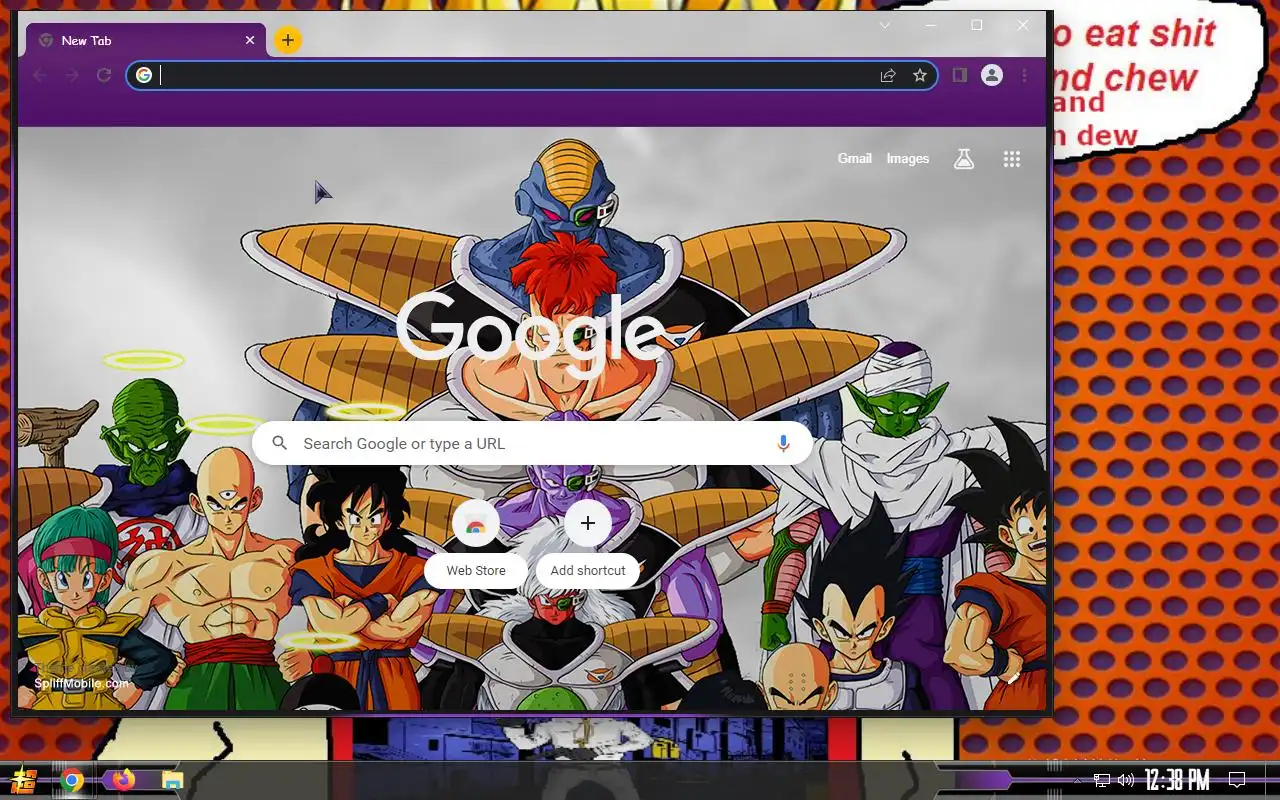The width and height of the screenshot is (1280, 800).
Task: Open the Web Store shortcut
Action: click(476, 542)
